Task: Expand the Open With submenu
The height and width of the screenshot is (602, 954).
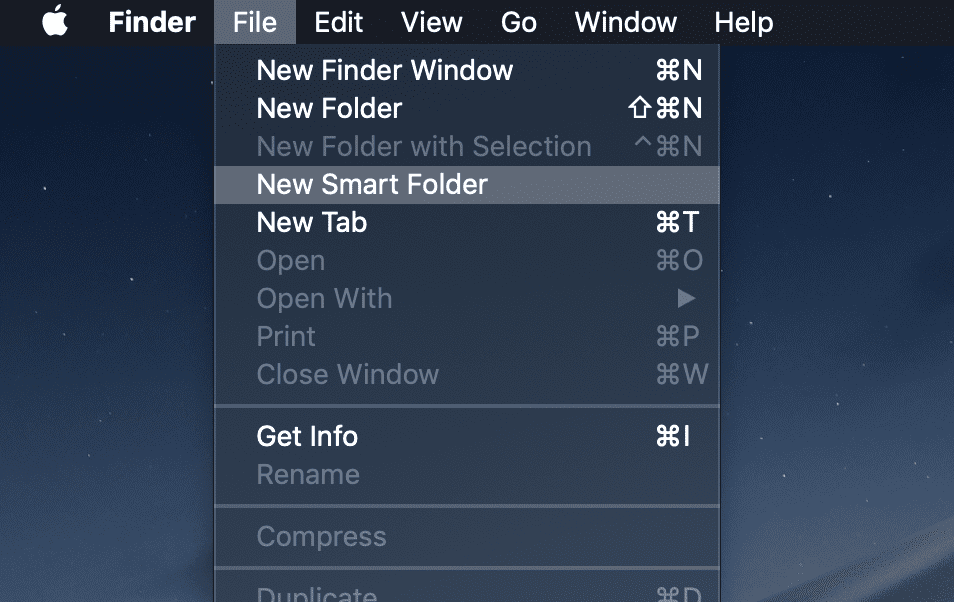Action: point(324,298)
